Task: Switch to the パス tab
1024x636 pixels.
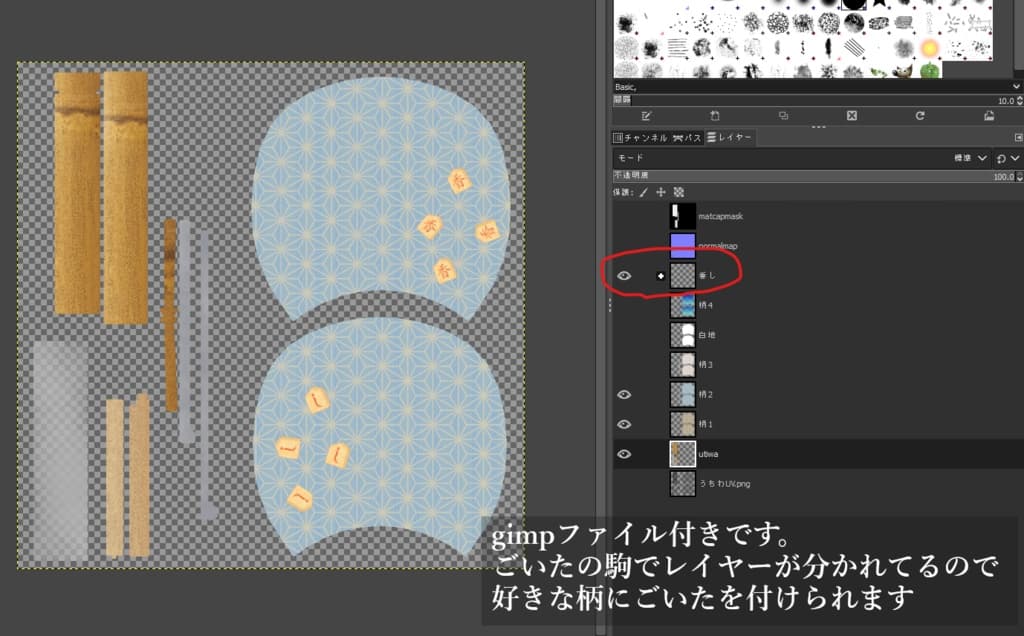Action: point(688,138)
